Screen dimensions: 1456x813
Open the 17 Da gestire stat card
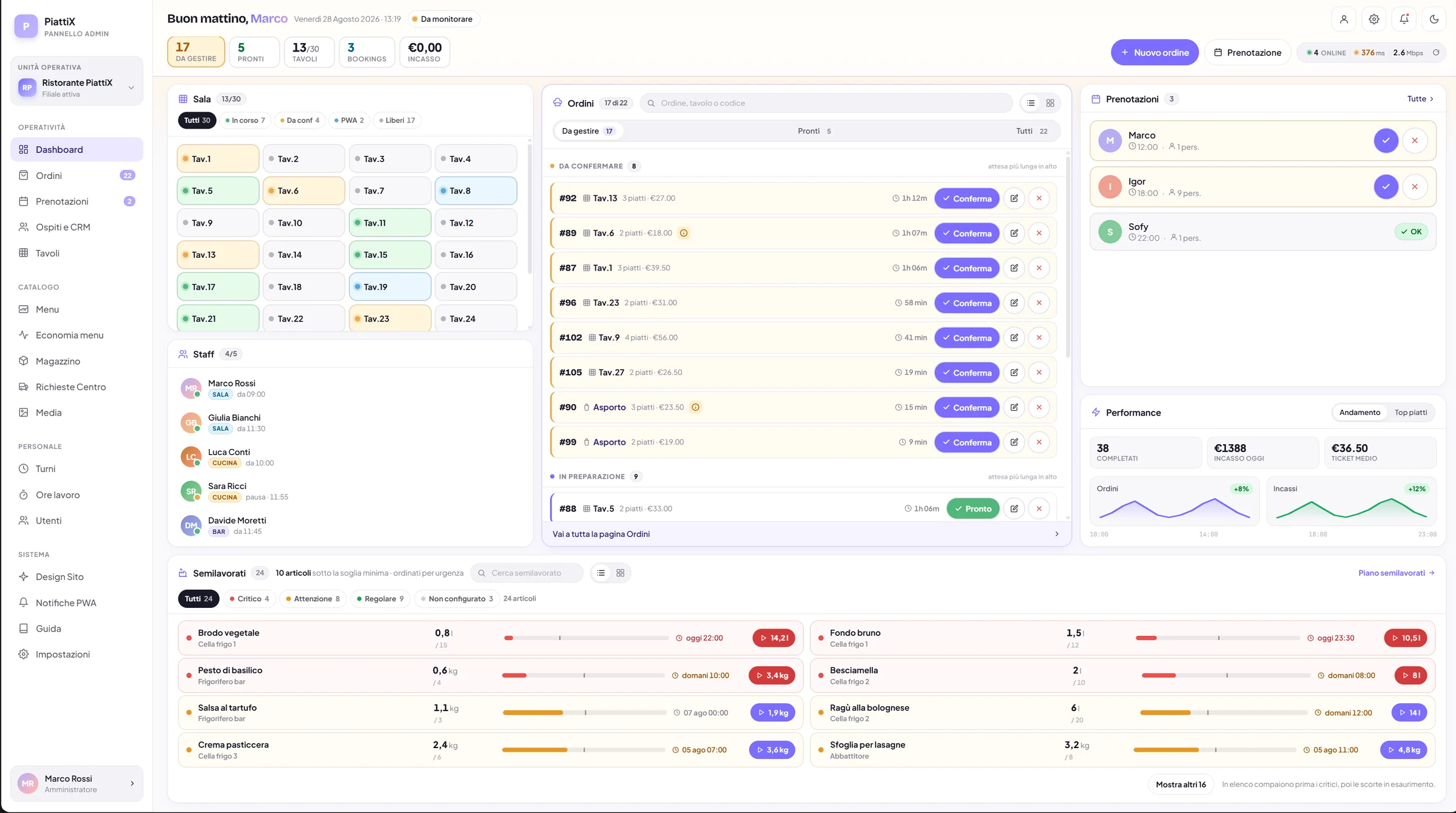[196, 52]
